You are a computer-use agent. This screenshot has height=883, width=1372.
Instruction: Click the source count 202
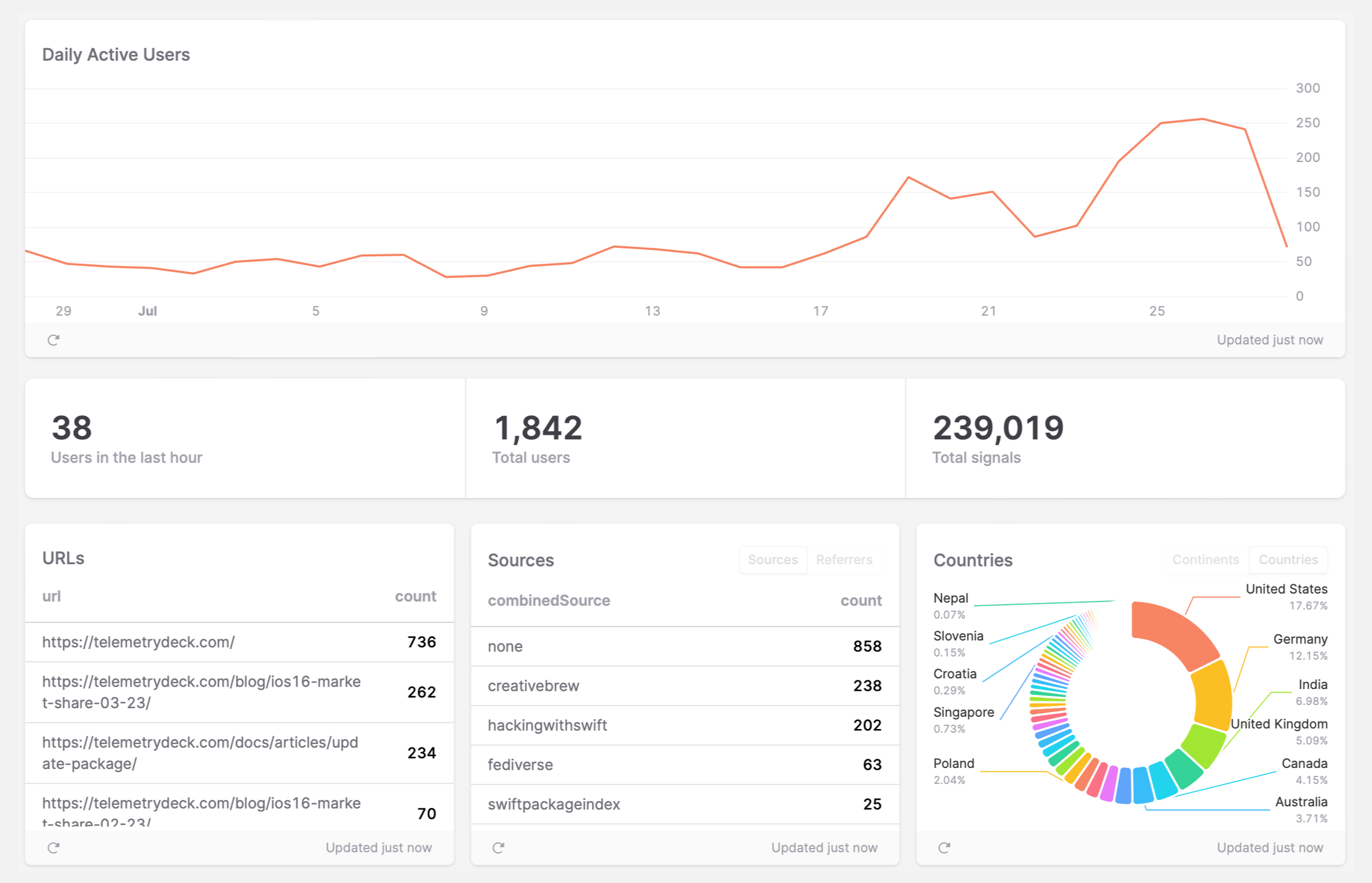point(867,725)
